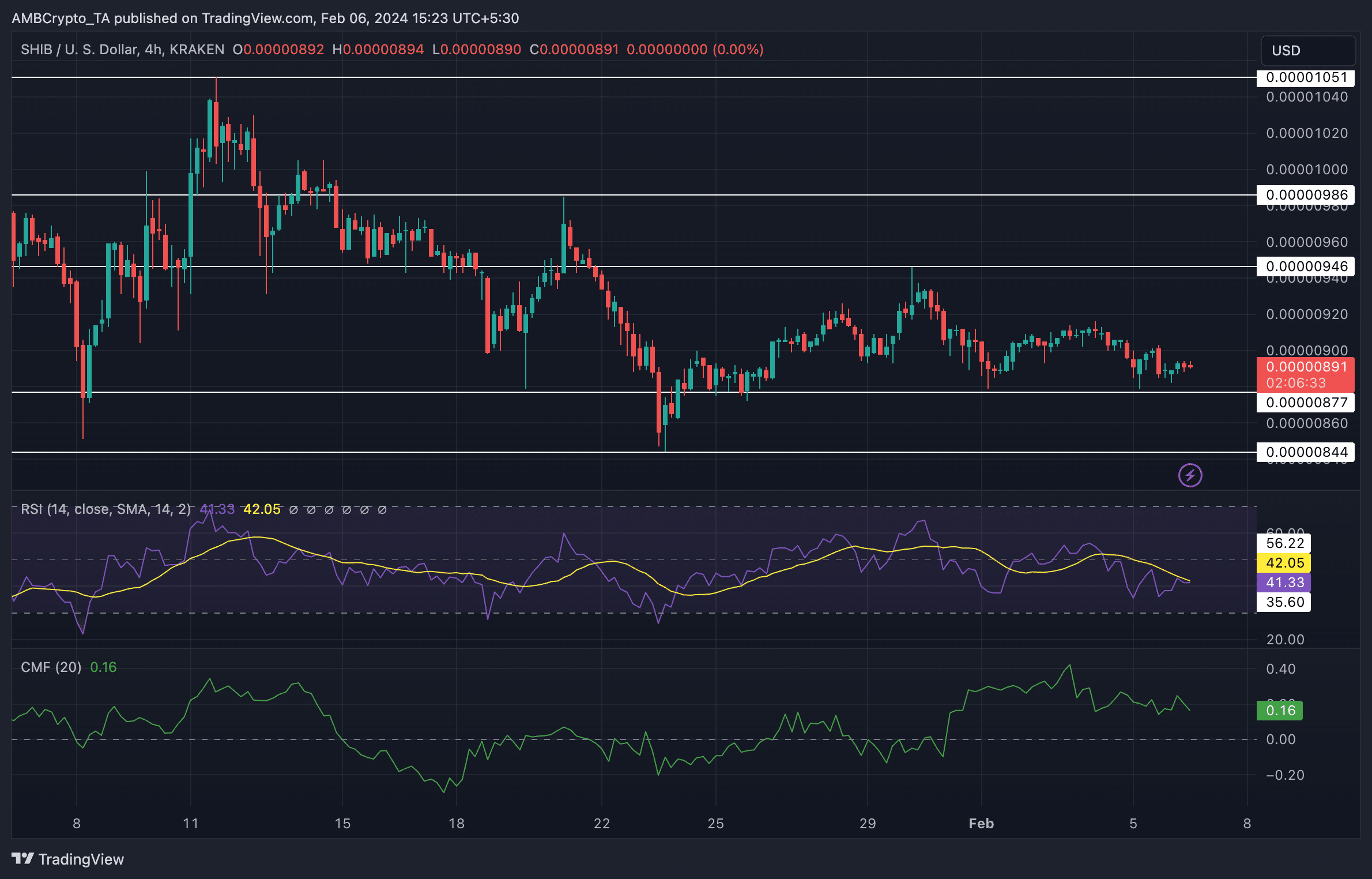The width and height of the screenshot is (1372, 879).
Task: Click the 0.00000920 price scale label
Action: (x=1307, y=314)
